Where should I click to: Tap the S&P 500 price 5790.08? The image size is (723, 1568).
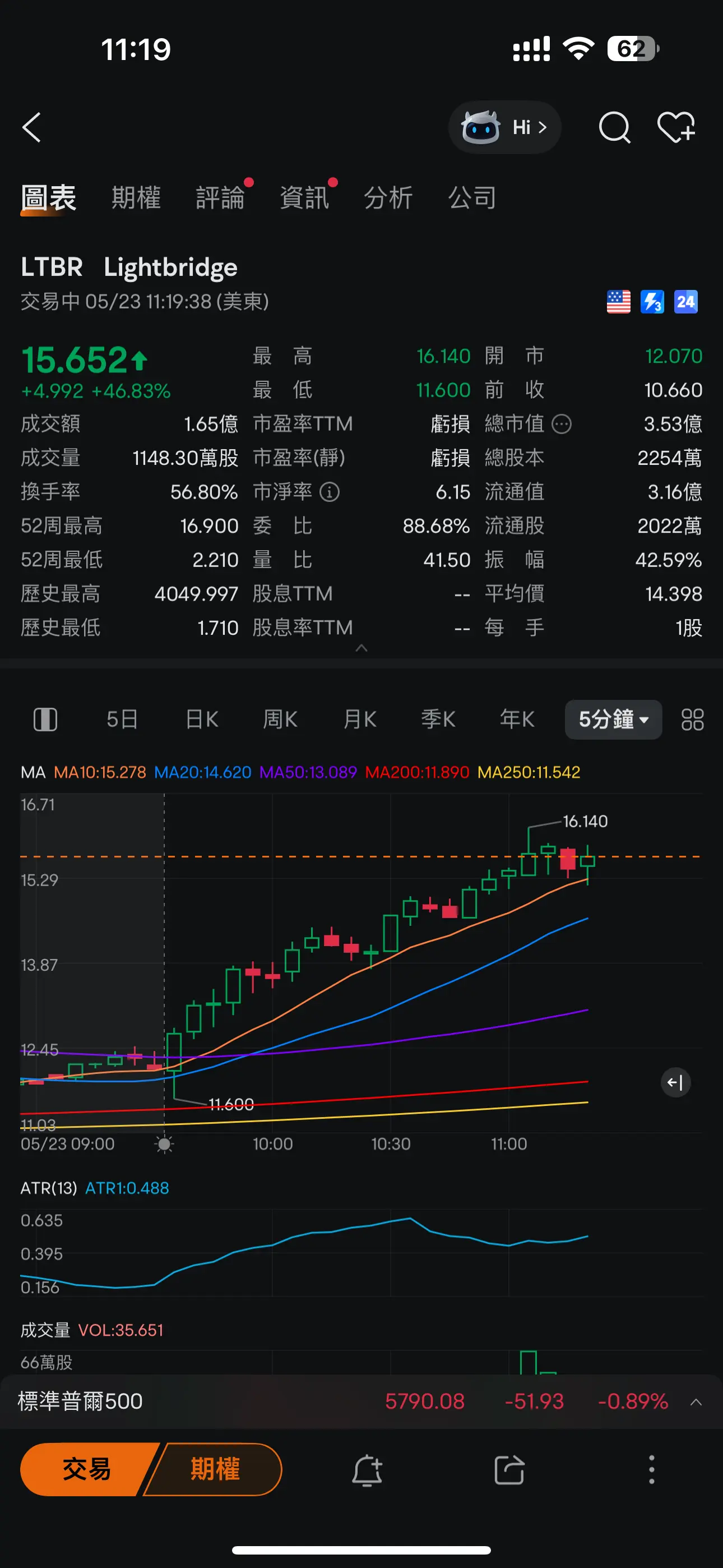425,1401
